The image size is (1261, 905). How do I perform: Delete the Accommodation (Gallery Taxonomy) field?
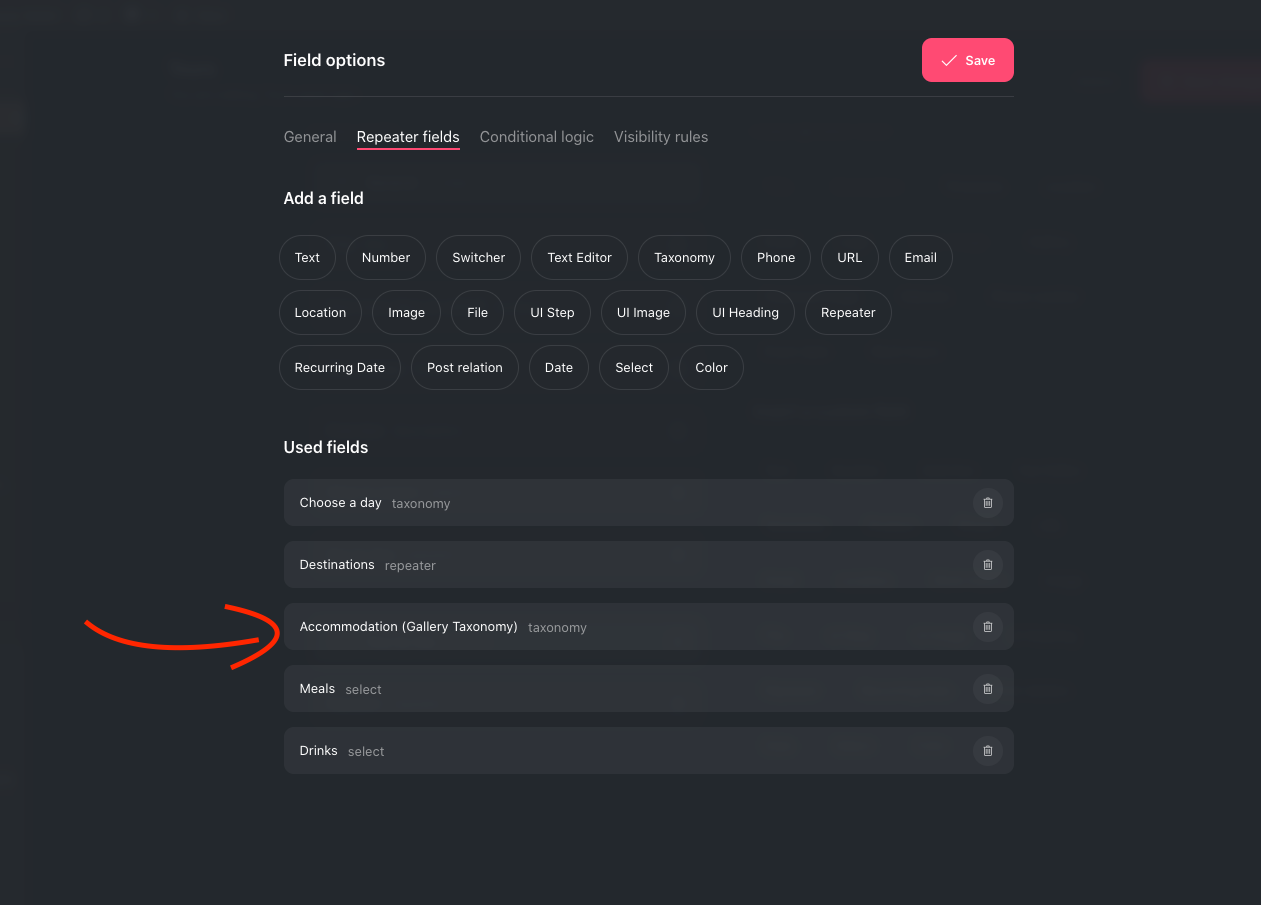pyautogui.click(x=988, y=627)
